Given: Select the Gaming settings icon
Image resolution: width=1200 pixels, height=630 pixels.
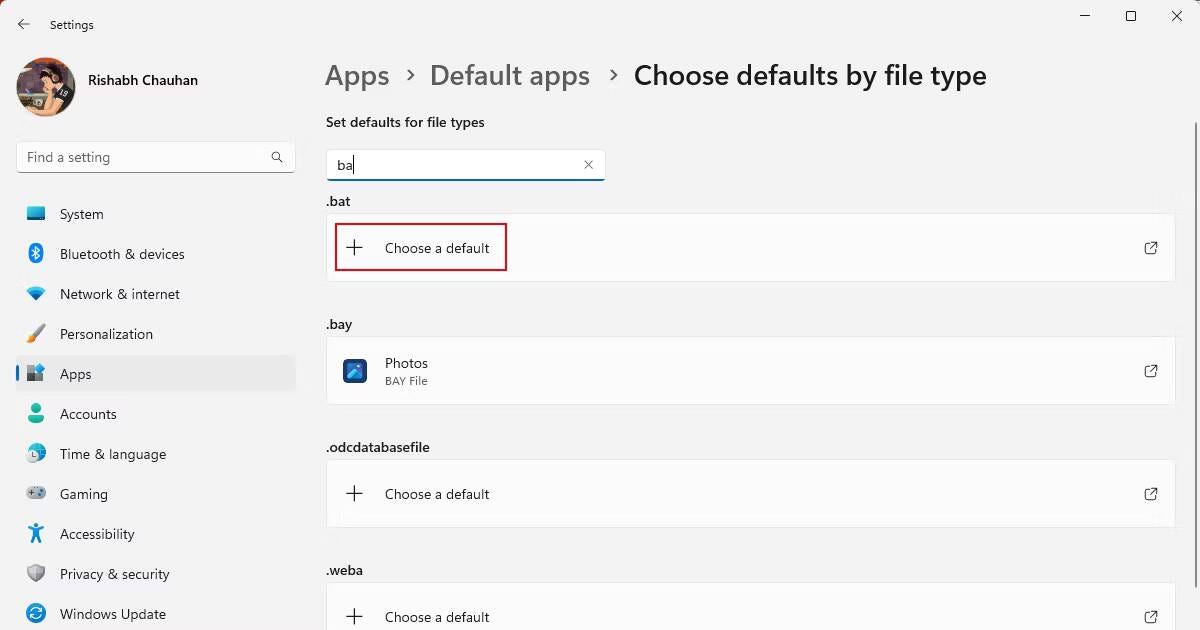Looking at the screenshot, I should tap(35, 494).
